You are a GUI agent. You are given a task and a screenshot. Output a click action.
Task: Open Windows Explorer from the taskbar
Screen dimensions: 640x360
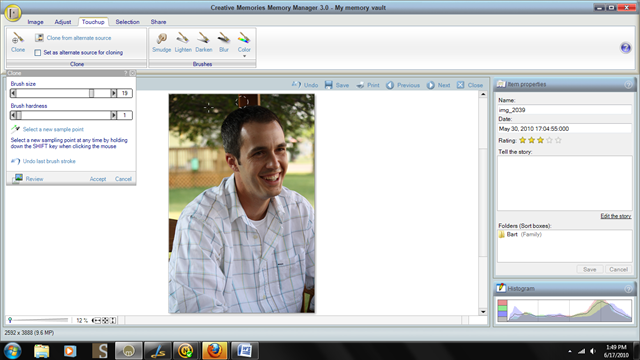tap(41, 350)
